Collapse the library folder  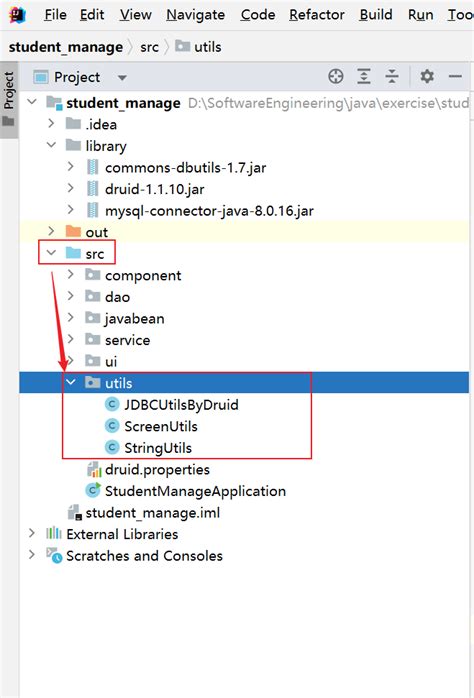[51, 145]
